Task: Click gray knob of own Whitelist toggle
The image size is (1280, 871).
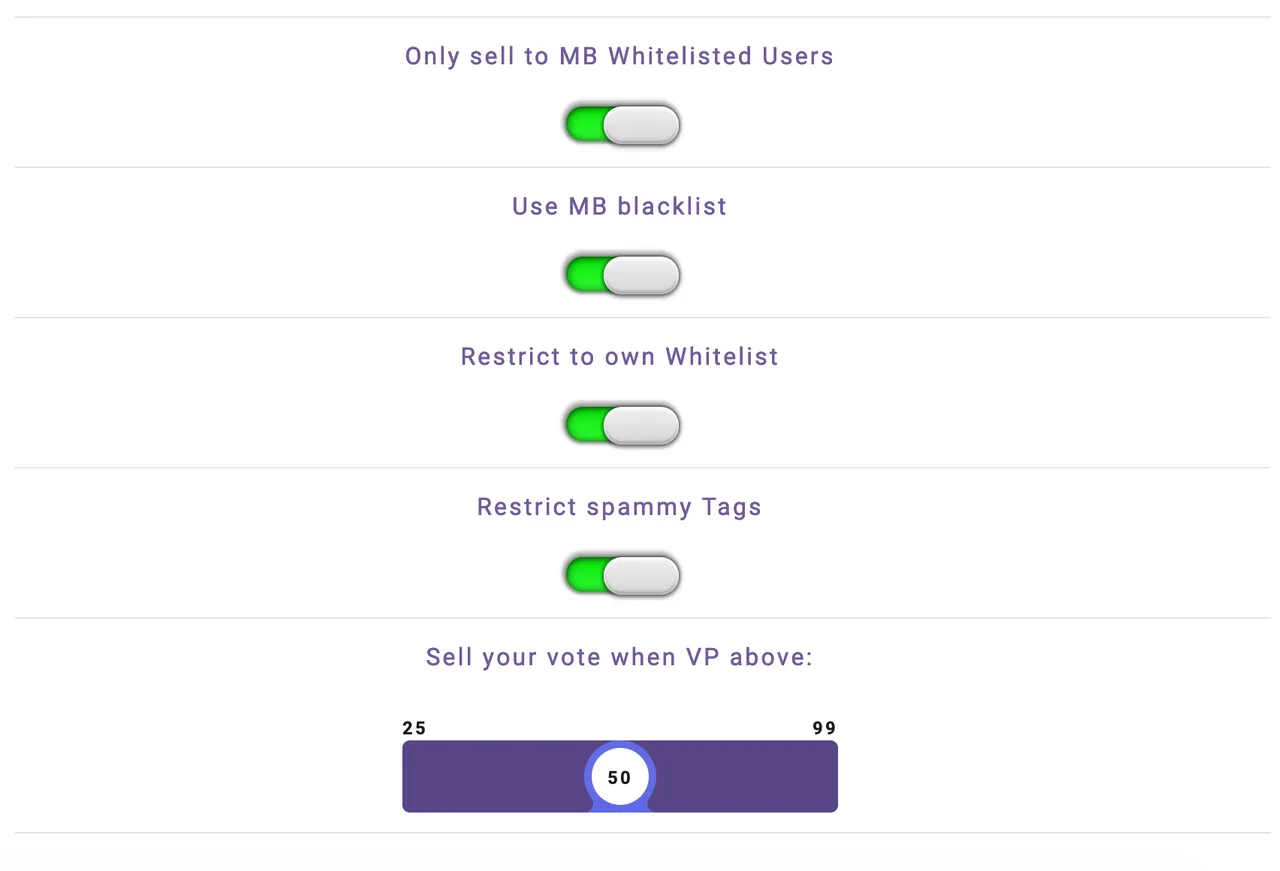Action: pyautogui.click(x=642, y=425)
